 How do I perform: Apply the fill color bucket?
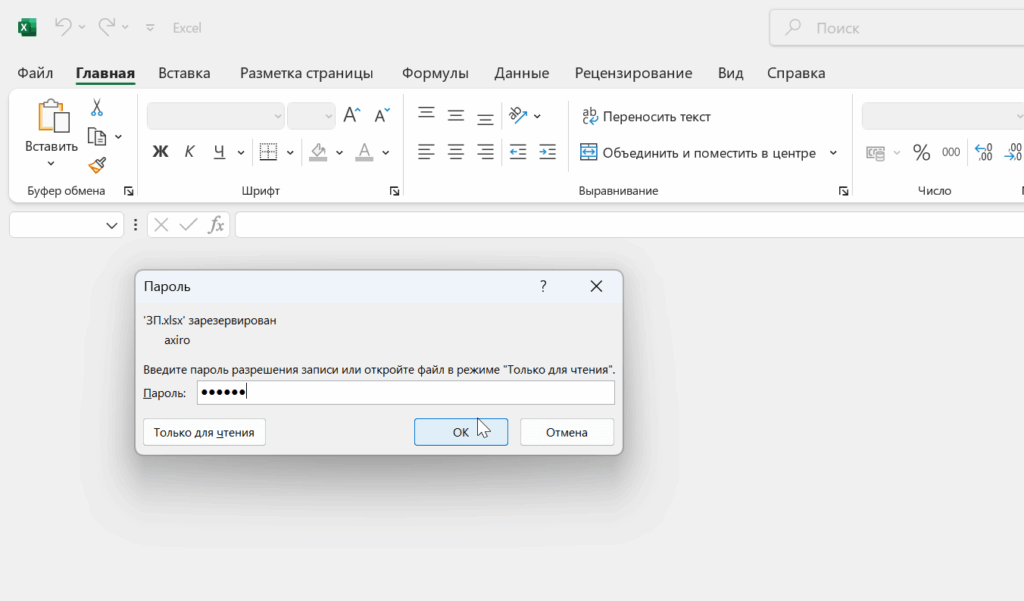[318, 152]
